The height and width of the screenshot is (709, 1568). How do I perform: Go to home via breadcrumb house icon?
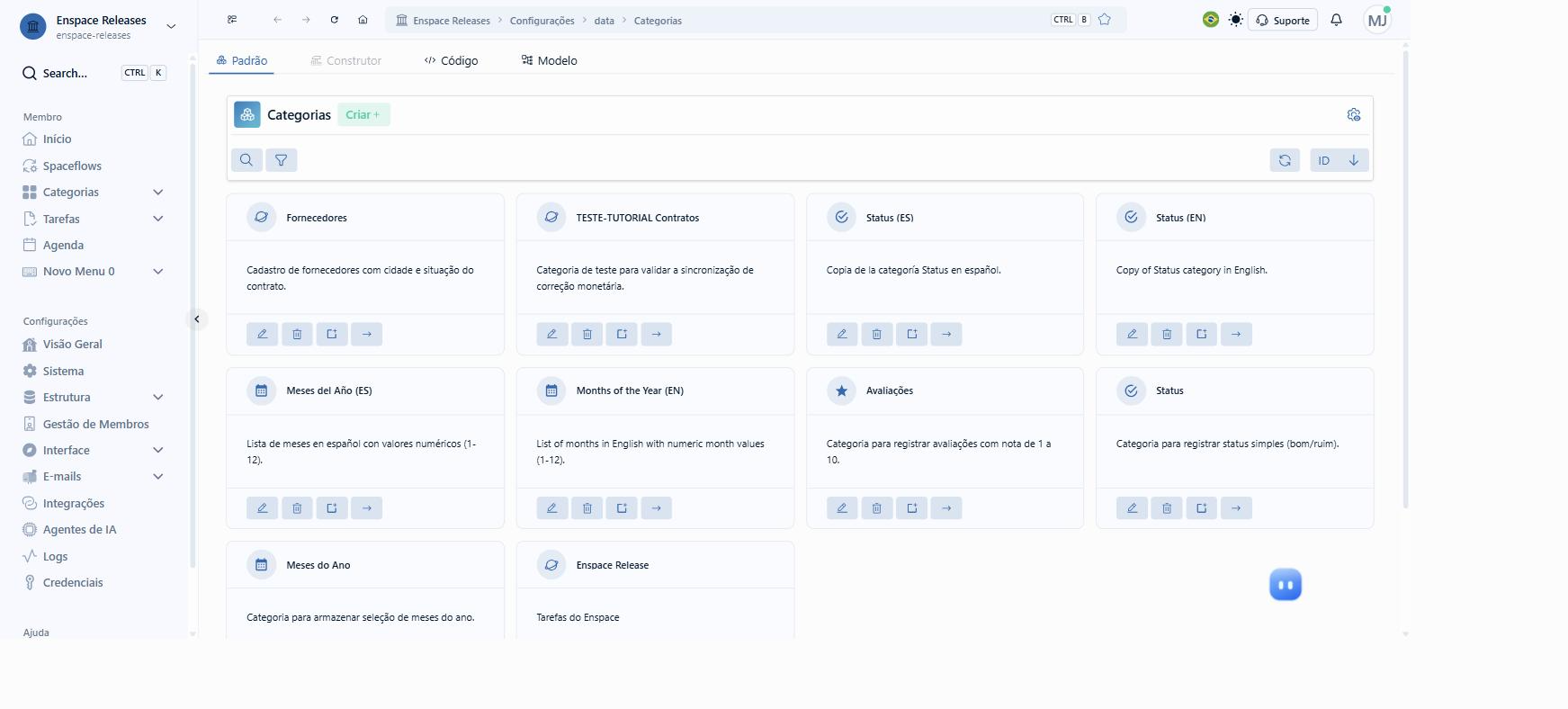point(363,20)
